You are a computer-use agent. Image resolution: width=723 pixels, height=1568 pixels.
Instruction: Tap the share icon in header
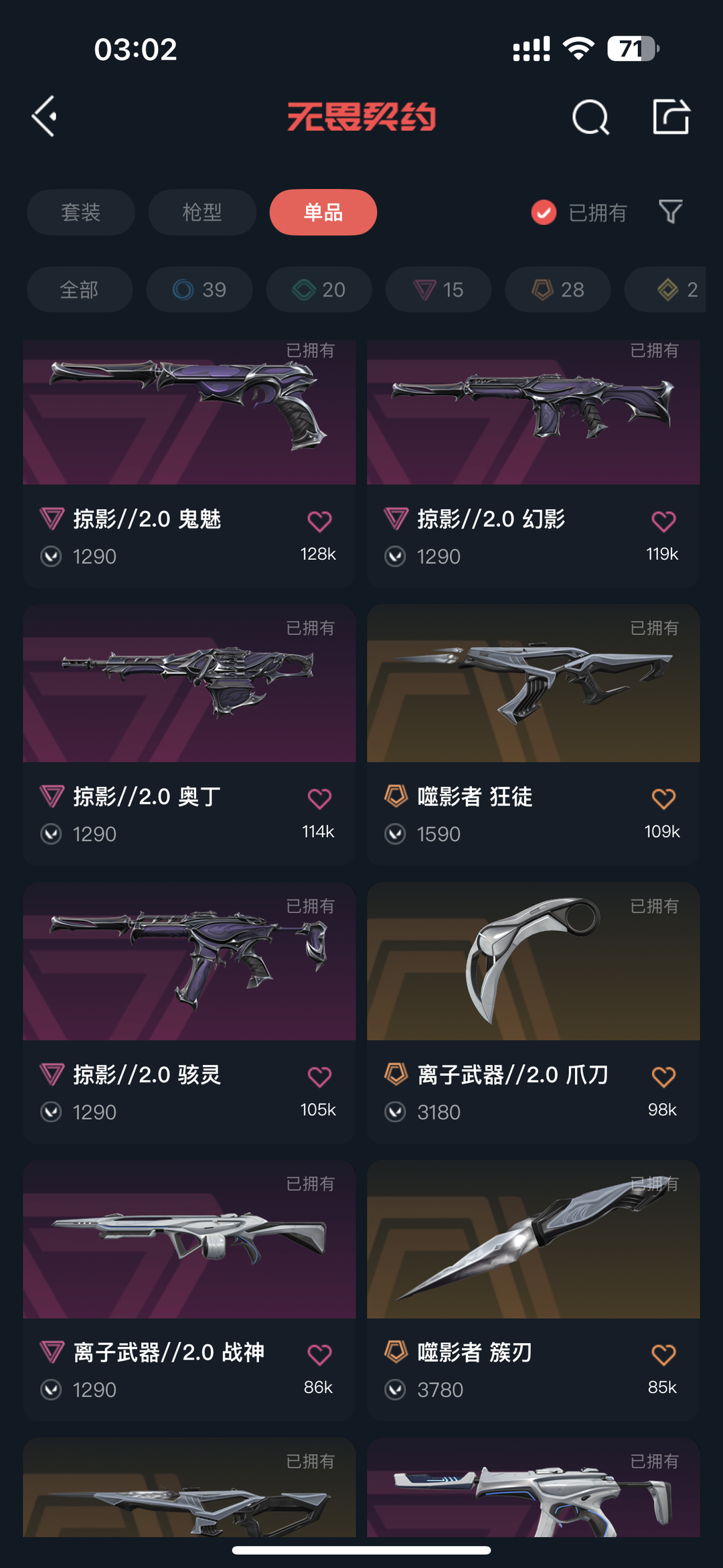671,117
